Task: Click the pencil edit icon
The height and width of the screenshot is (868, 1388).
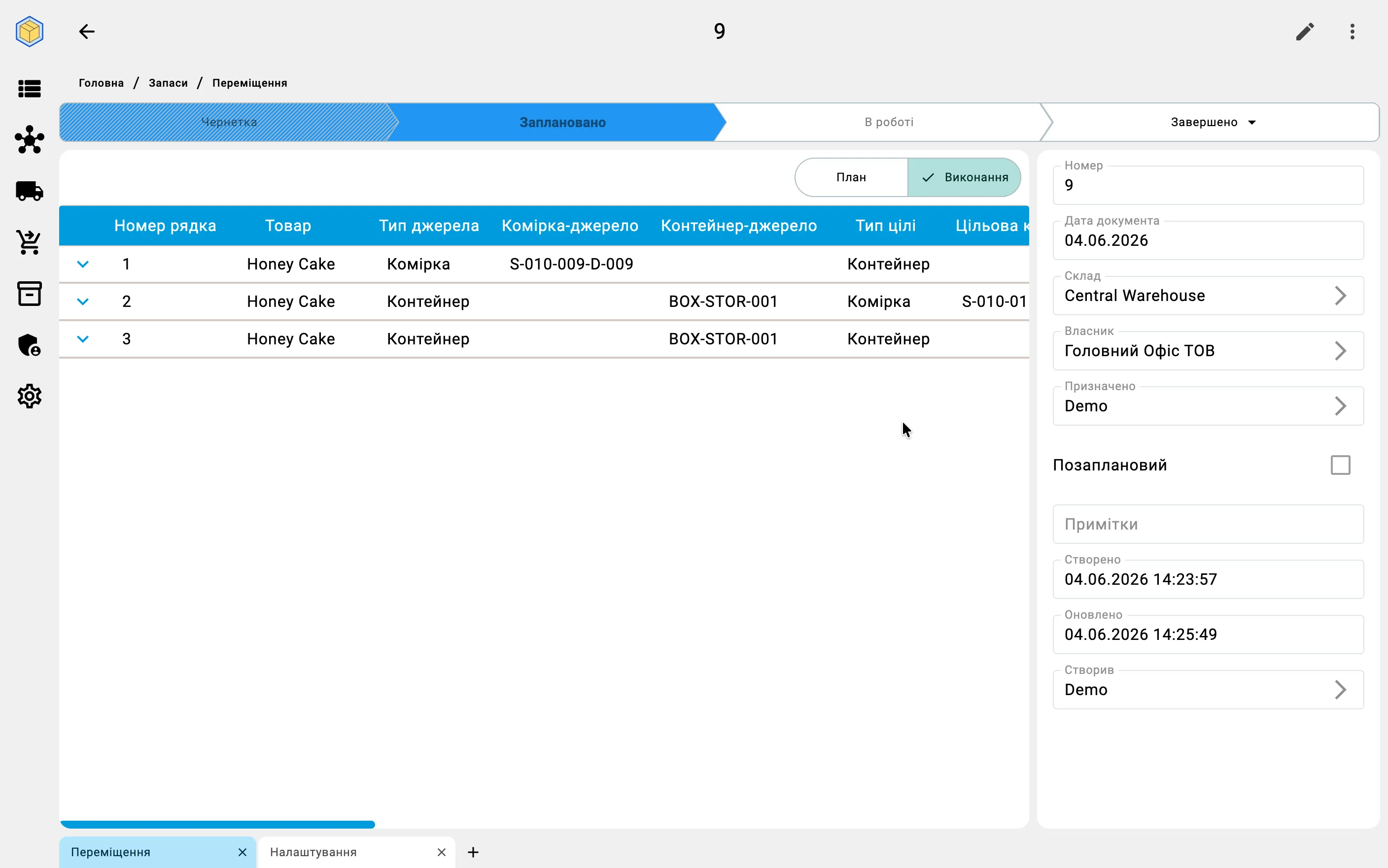Action: [1305, 32]
